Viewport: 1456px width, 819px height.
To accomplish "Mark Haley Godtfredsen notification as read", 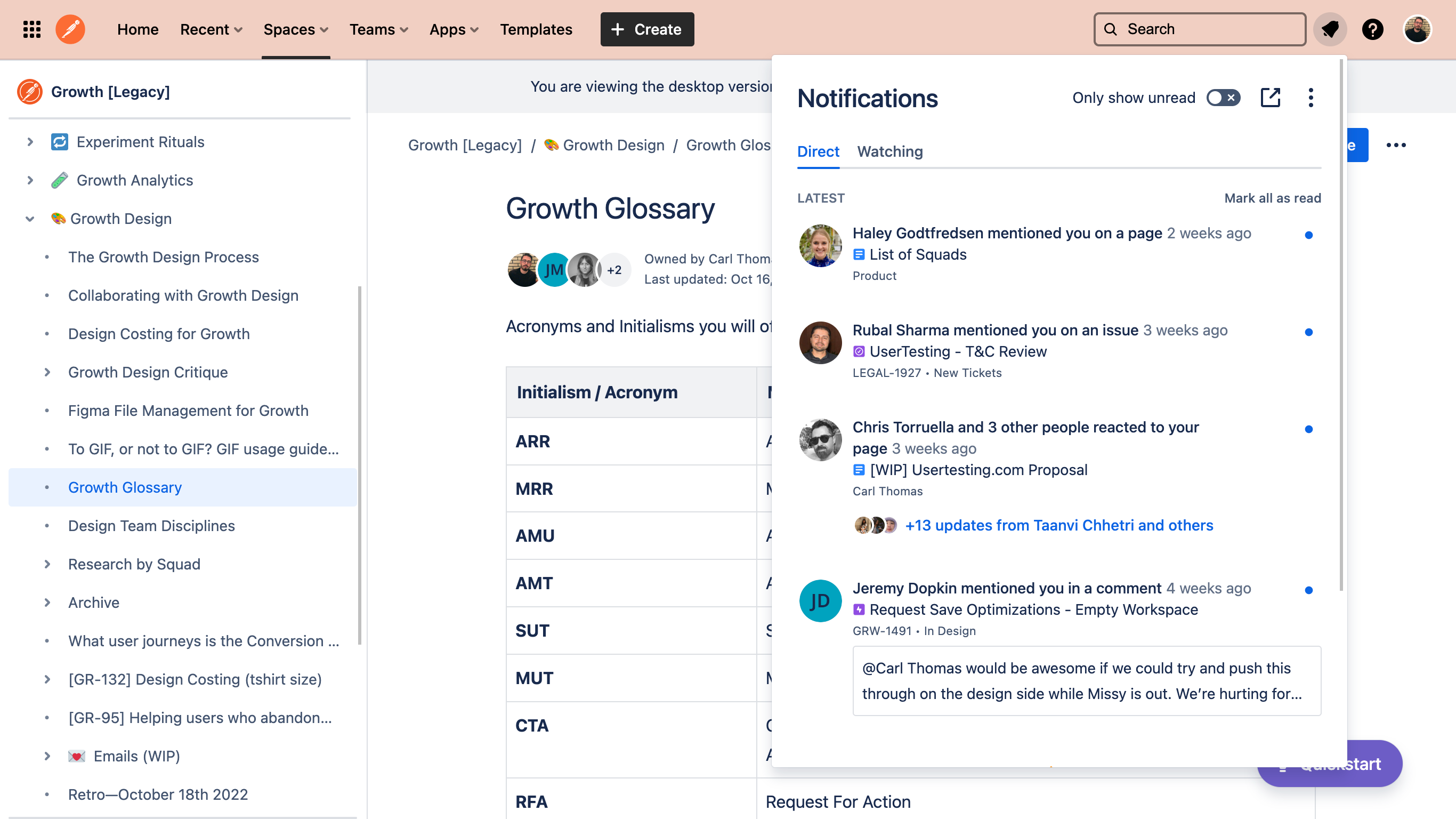I will point(1308,235).
